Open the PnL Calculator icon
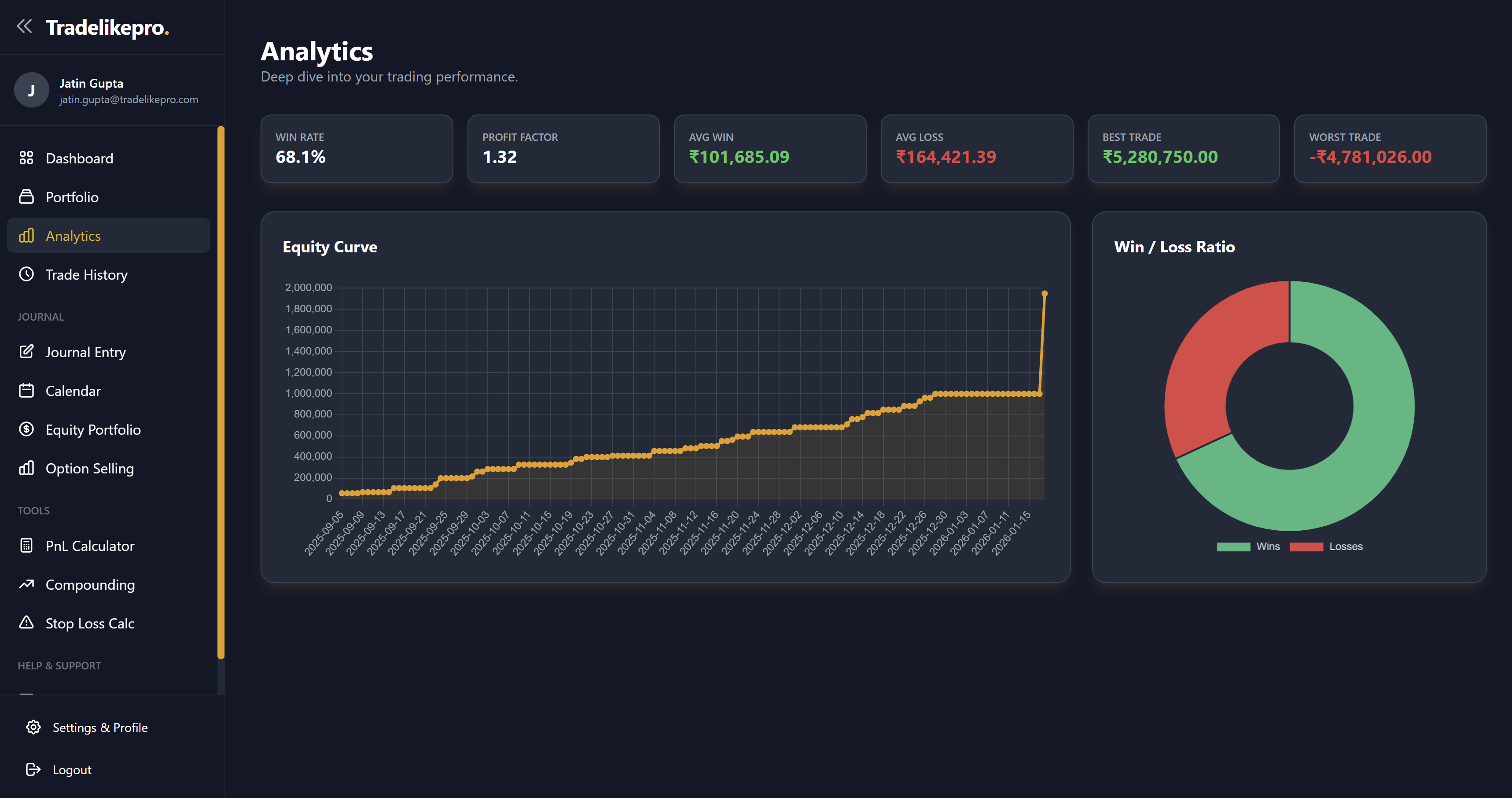 [27, 546]
